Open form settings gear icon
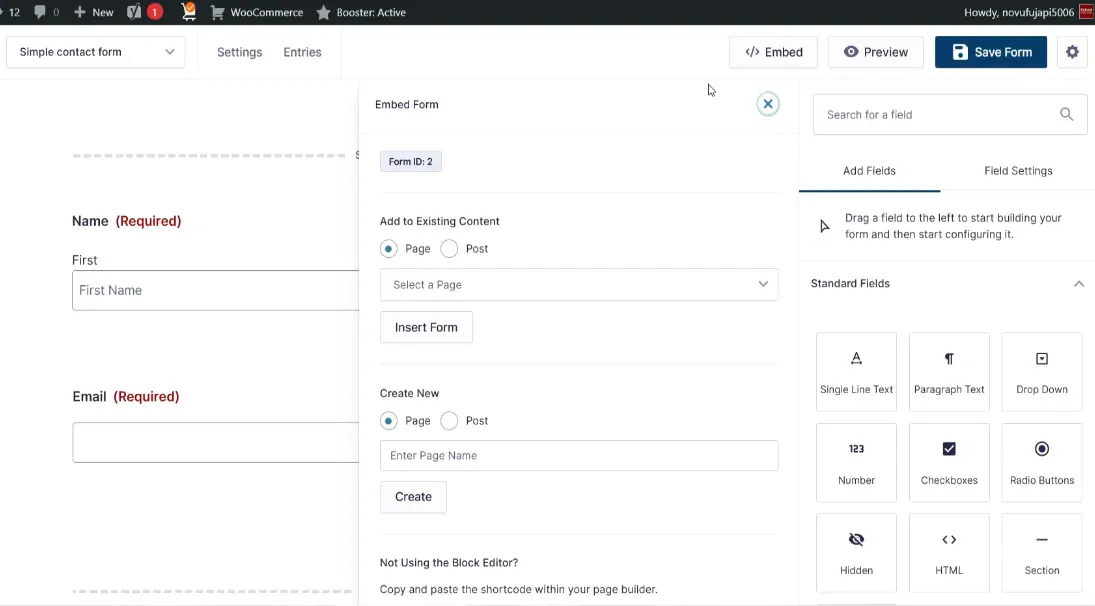Image resolution: width=1095 pixels, height=606 pixels. click(1072, 52)
